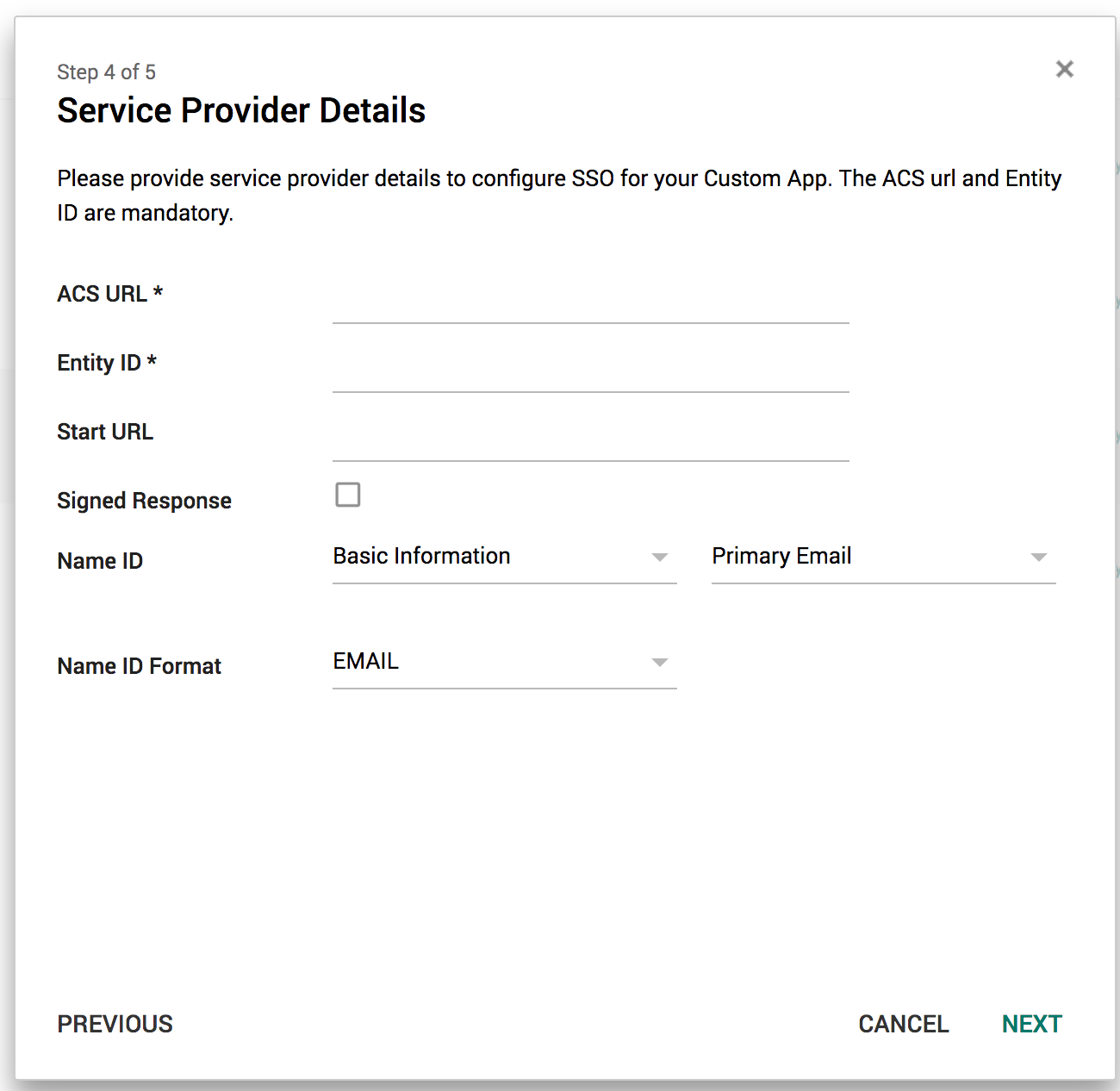Click the Step 4 of 5 indicator
The image size is (1120, 1091).
[106, 72]
